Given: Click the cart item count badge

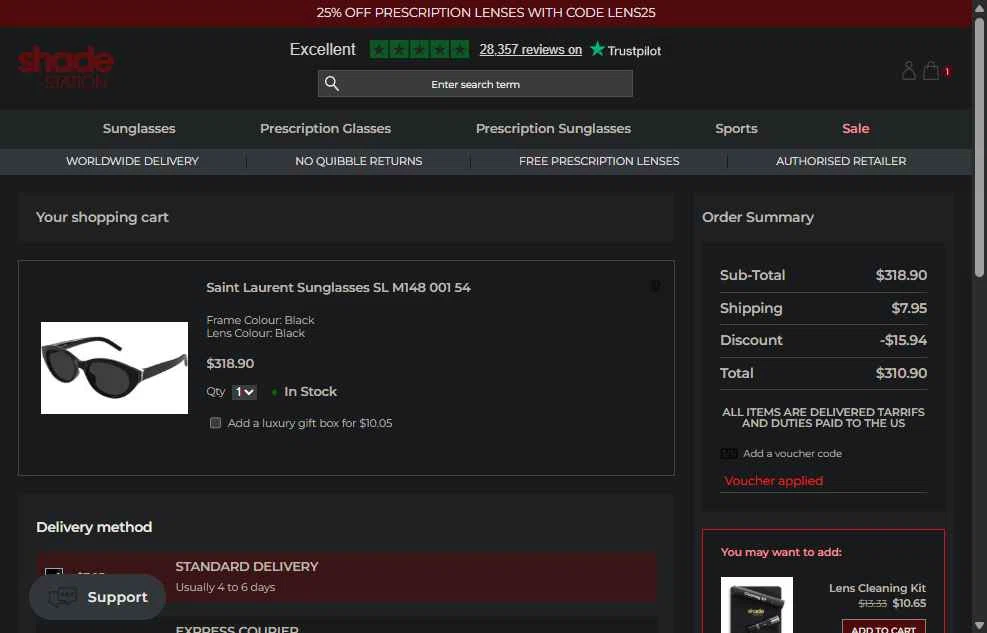Looking at the screenshot, I should [947, 71].
